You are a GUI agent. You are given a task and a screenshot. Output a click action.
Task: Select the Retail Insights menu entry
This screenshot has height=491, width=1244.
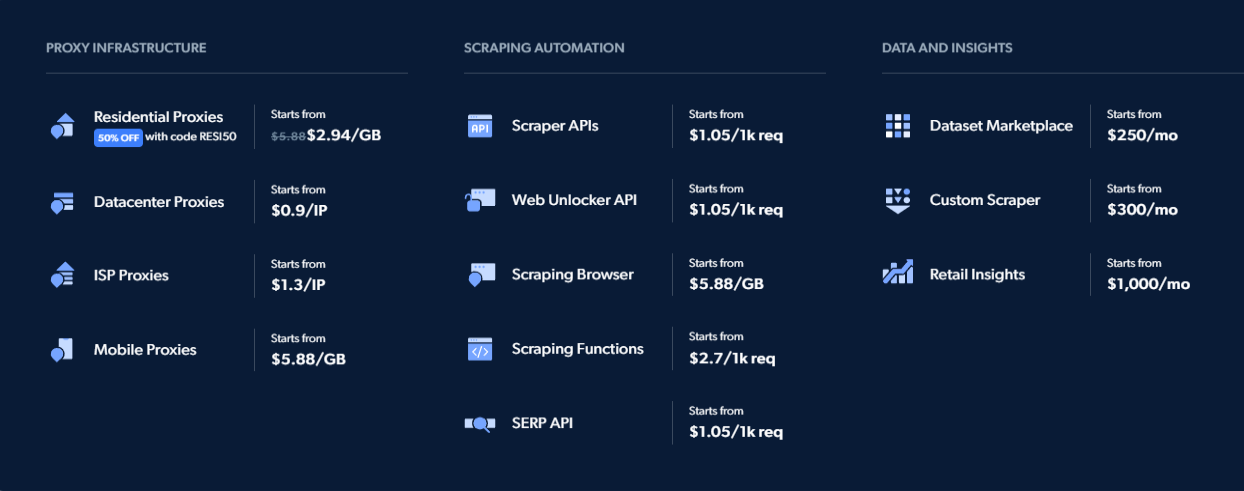[977, 275]
